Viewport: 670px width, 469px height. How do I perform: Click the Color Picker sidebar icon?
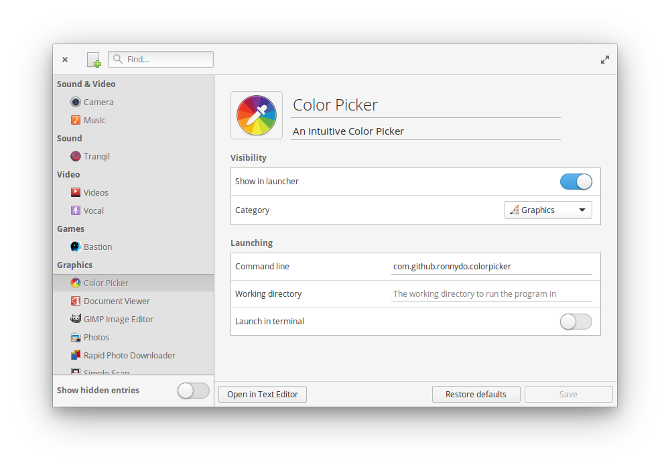[75, 283]
